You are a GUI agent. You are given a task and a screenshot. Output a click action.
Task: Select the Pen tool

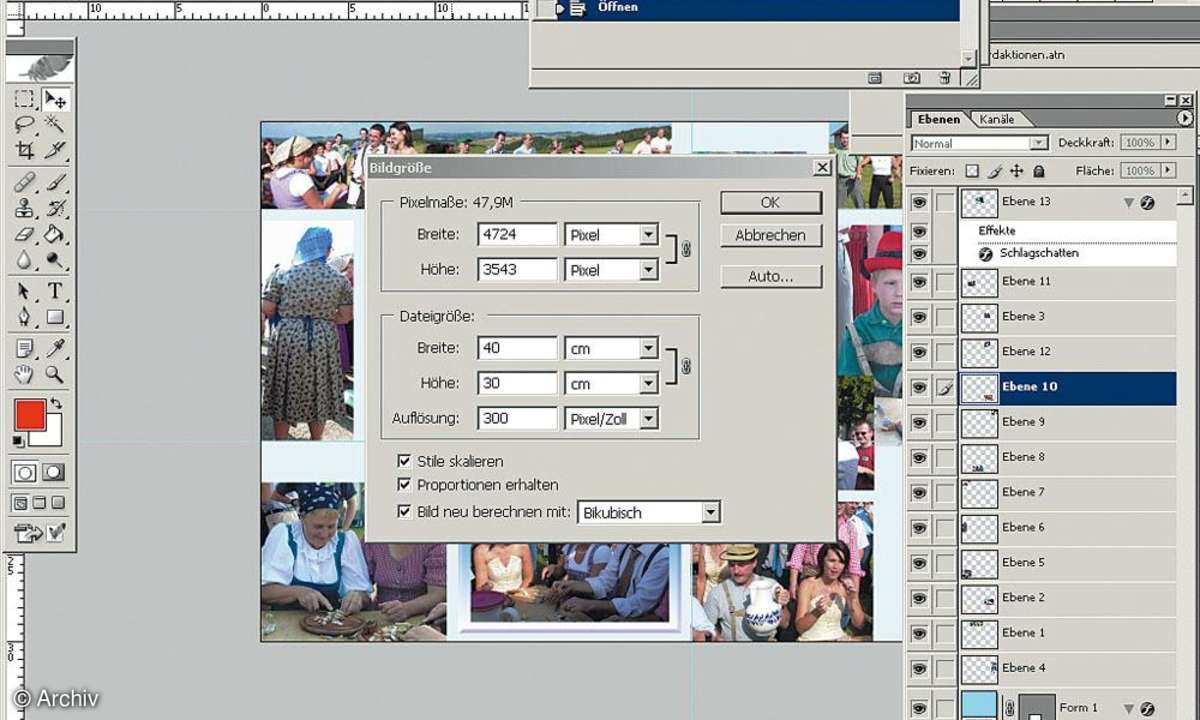click(24, 318)
